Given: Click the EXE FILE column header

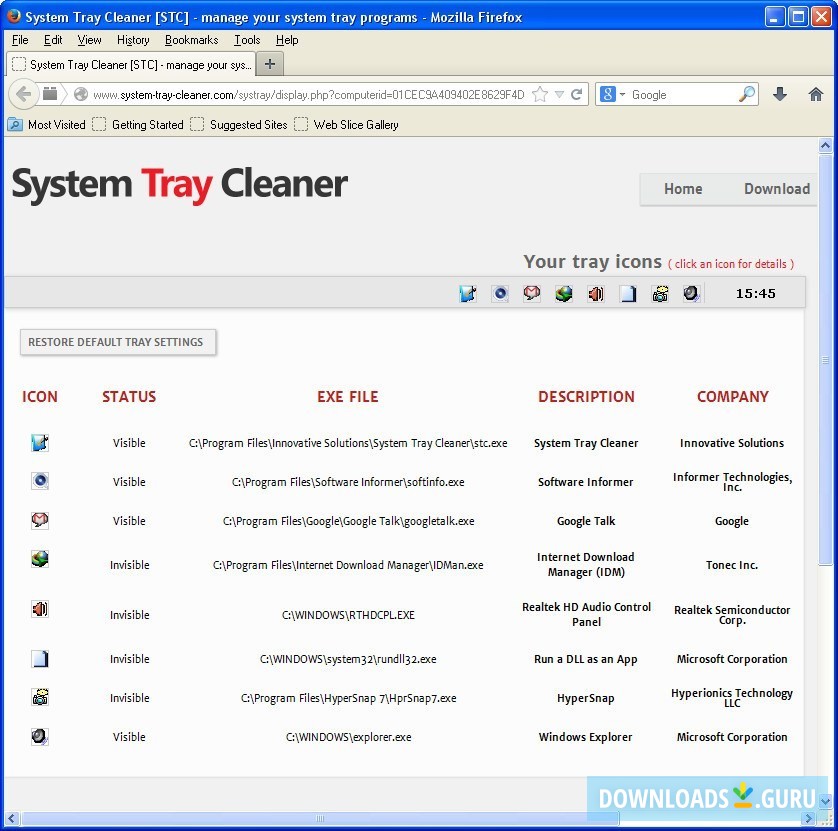Looking at the screenshot, I should tap(347, 397).
